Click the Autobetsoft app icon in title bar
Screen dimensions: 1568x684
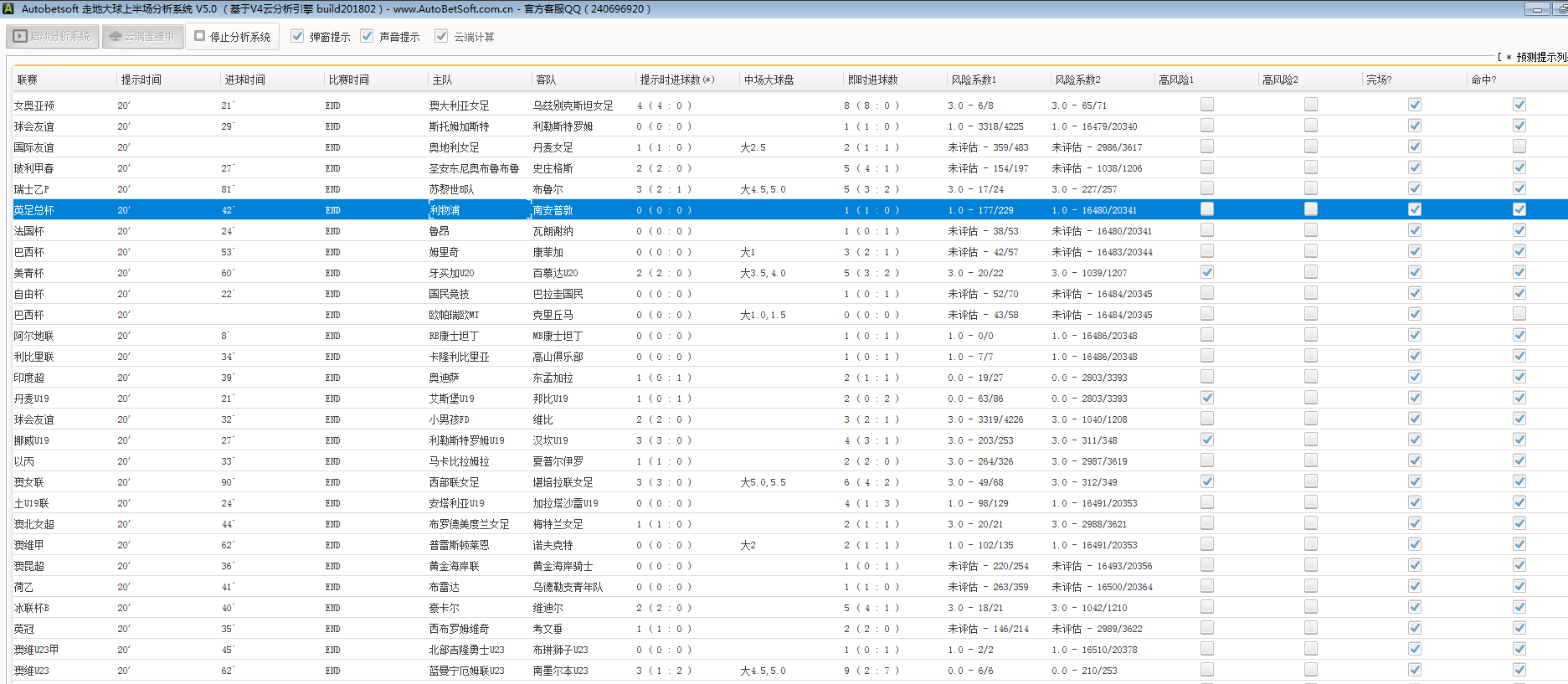pyautogui.click(x=8, y=8)
